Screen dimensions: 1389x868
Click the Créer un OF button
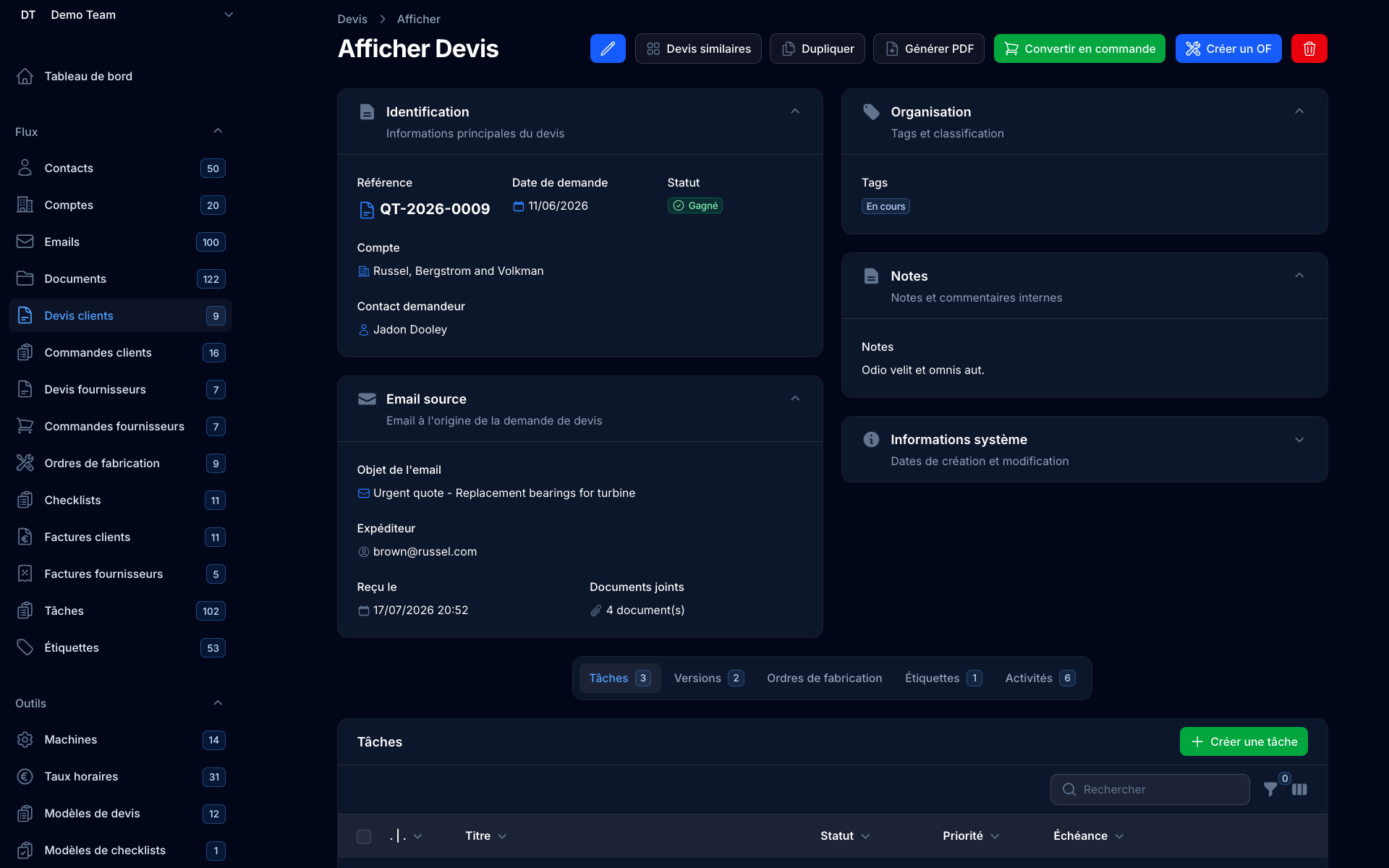coord(1228,48)
